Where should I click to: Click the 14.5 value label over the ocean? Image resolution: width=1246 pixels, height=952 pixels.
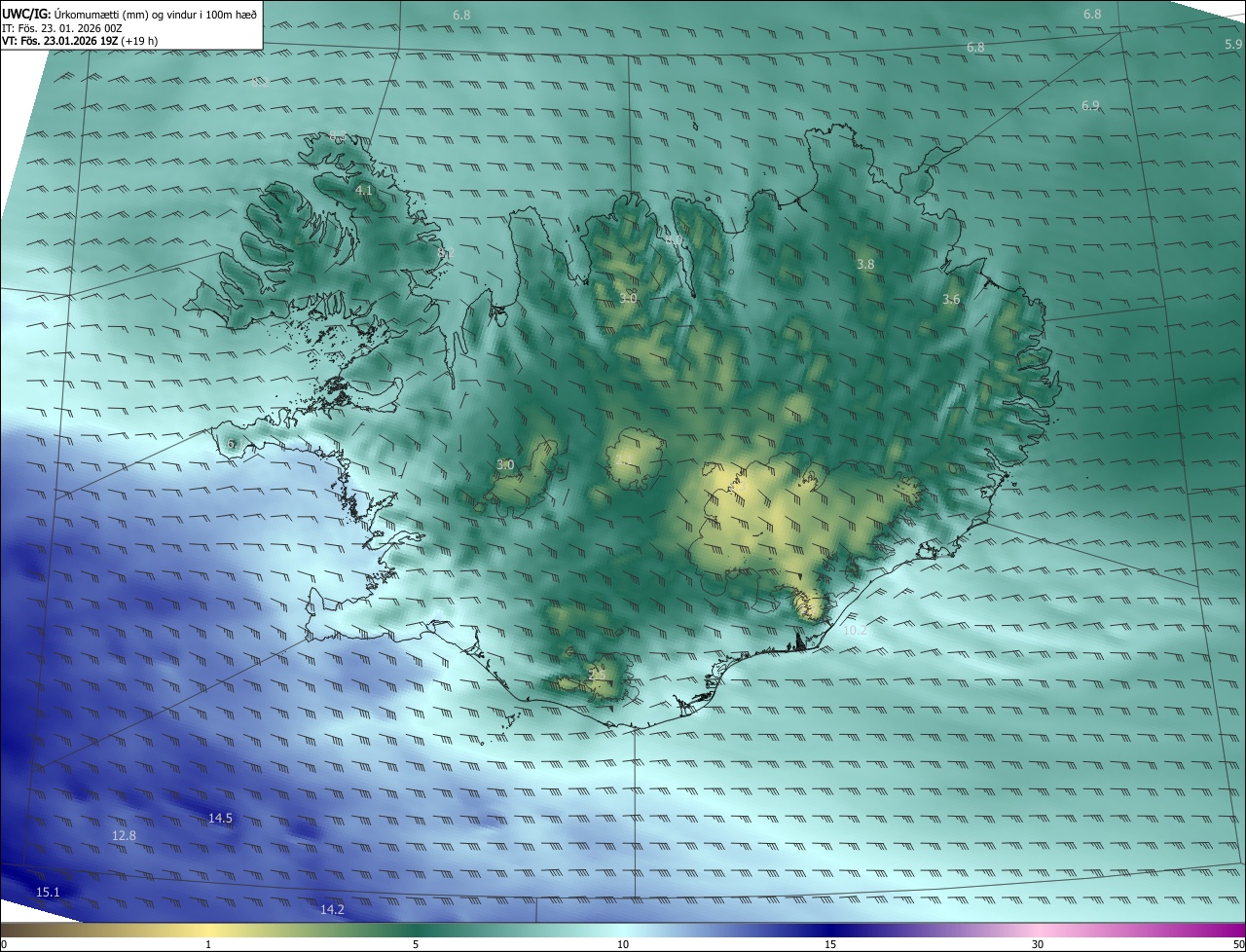[221, 818]
